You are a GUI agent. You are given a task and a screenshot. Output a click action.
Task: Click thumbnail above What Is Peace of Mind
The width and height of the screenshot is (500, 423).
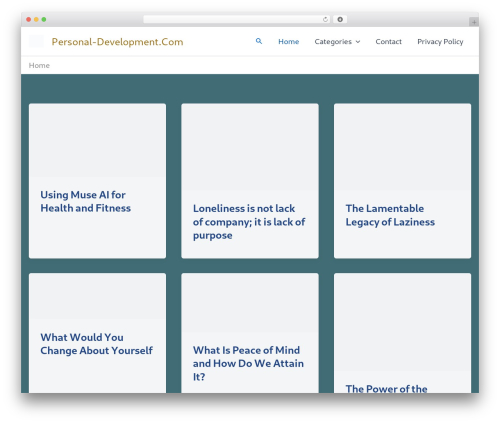(250, 302)
